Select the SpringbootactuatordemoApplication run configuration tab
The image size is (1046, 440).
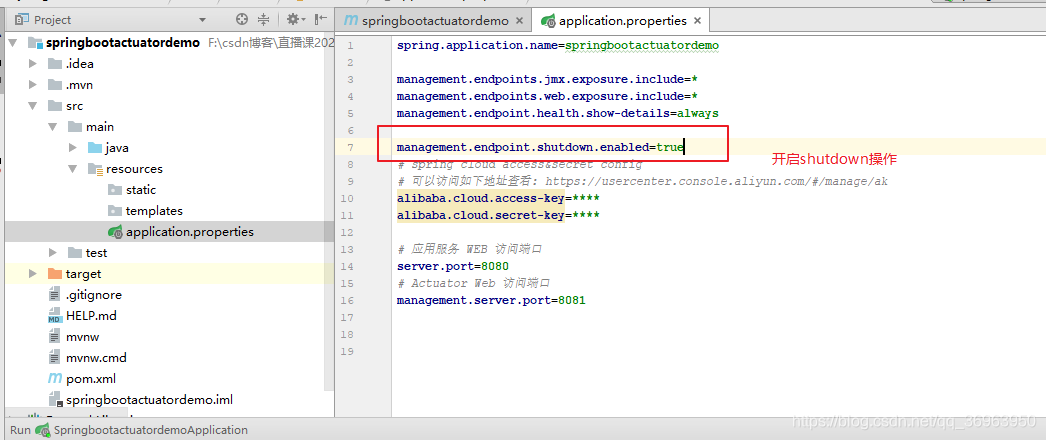(143, 430)
